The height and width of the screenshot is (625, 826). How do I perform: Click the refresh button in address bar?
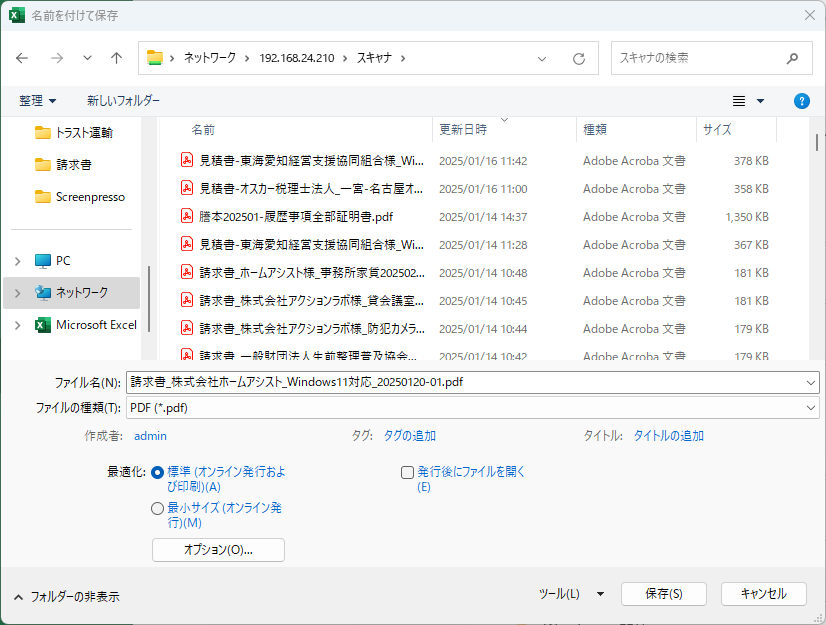(578, 59)
